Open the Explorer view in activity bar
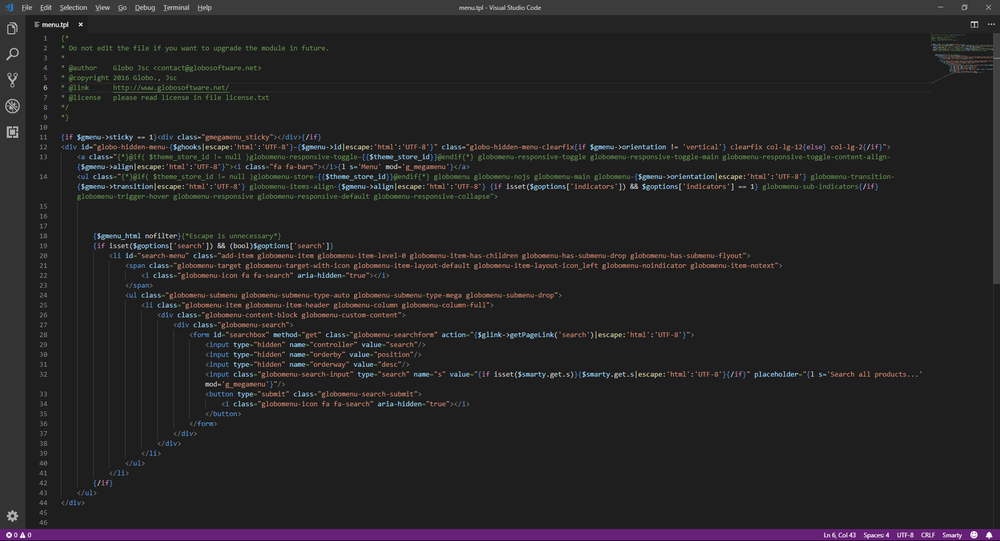 tap(12, 28)
